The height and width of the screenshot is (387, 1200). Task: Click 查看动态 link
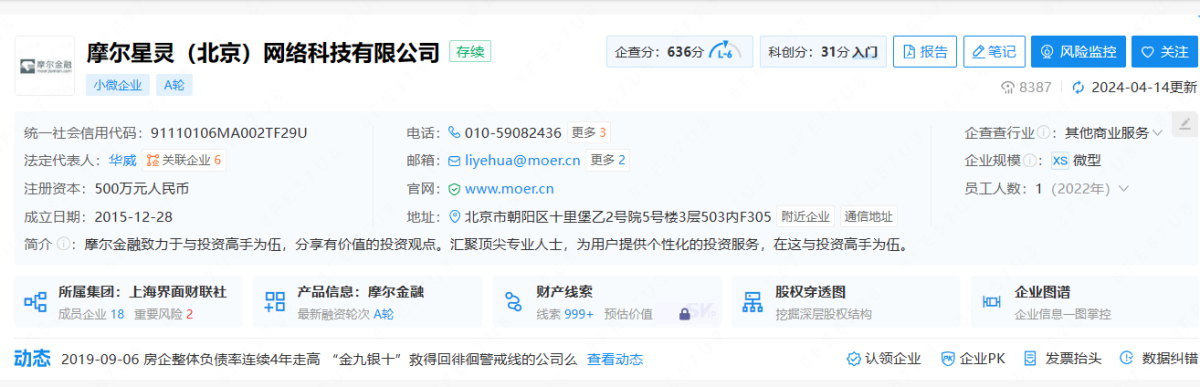pyautogui.click(x=615, y=358)
